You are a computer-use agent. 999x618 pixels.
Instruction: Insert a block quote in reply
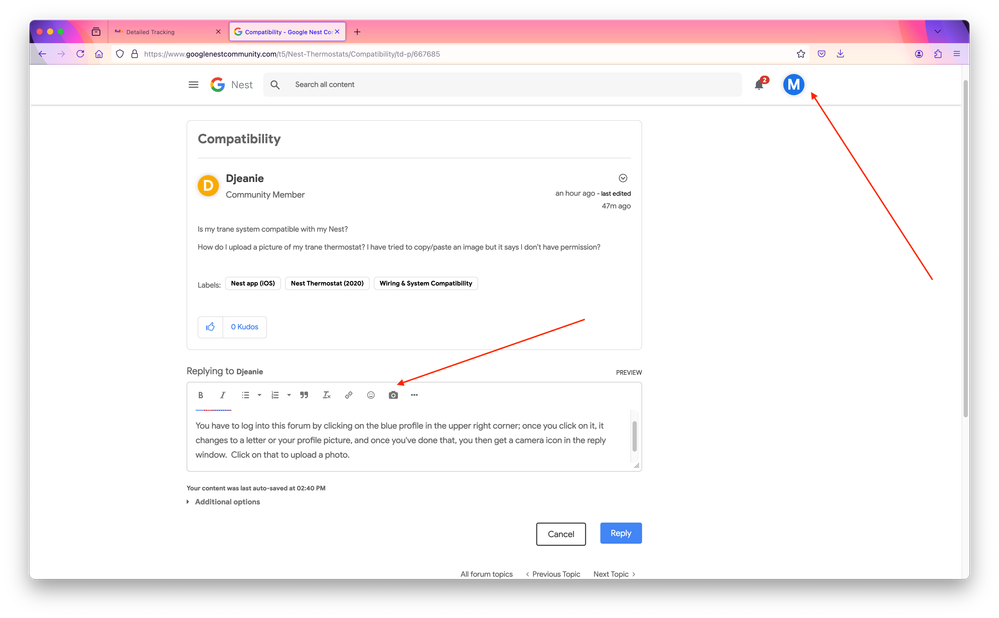(x=304, y=395)
